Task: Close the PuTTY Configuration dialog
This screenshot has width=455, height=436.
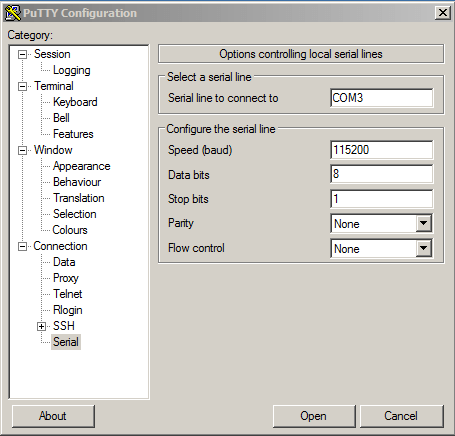Action: (443, 13)
